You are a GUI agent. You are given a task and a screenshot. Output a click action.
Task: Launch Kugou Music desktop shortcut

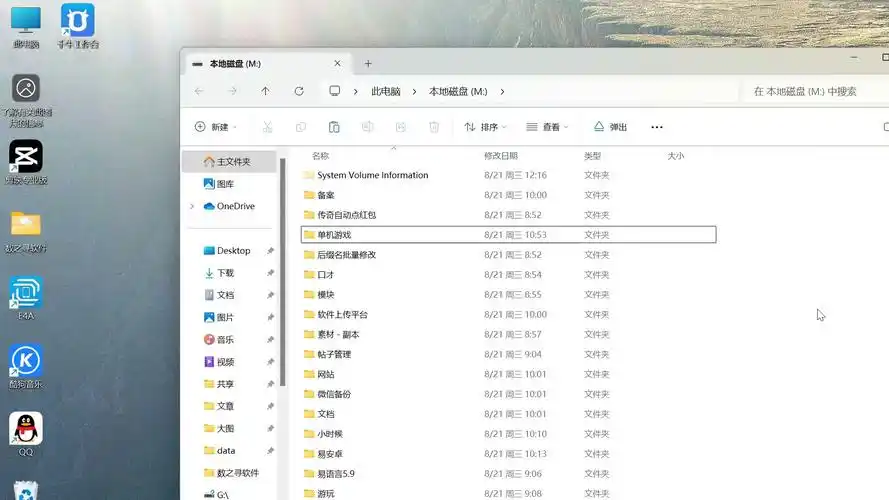pyautogui.click(x=26, y=366)
